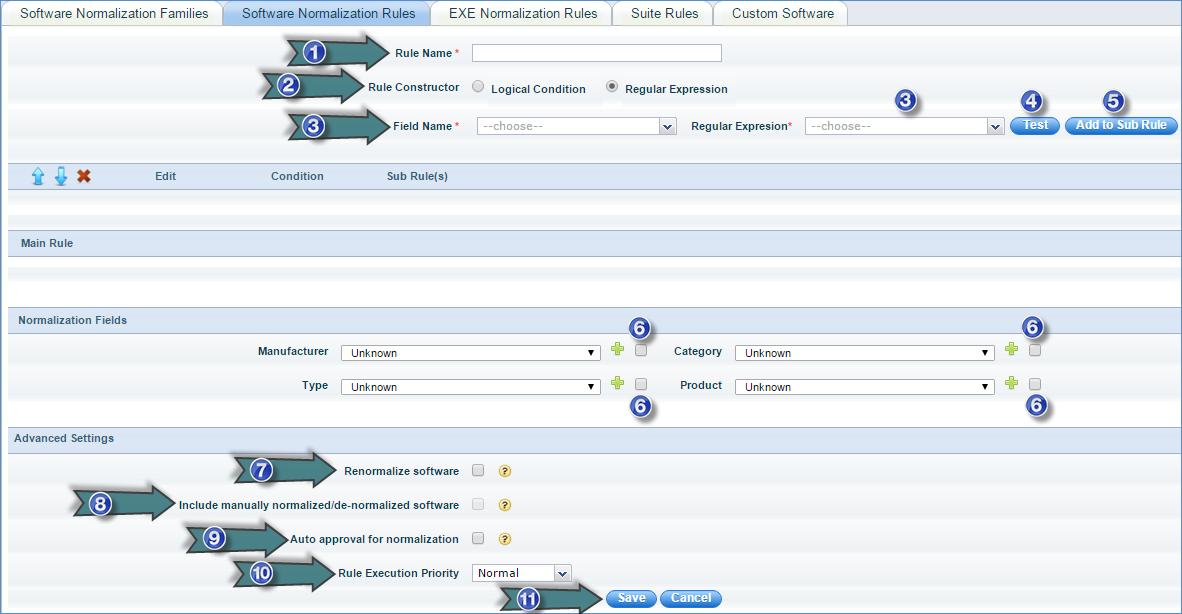Add new Product with green plus icon
Screen dimensions: 1182x614
click(x=1011, y=384)
